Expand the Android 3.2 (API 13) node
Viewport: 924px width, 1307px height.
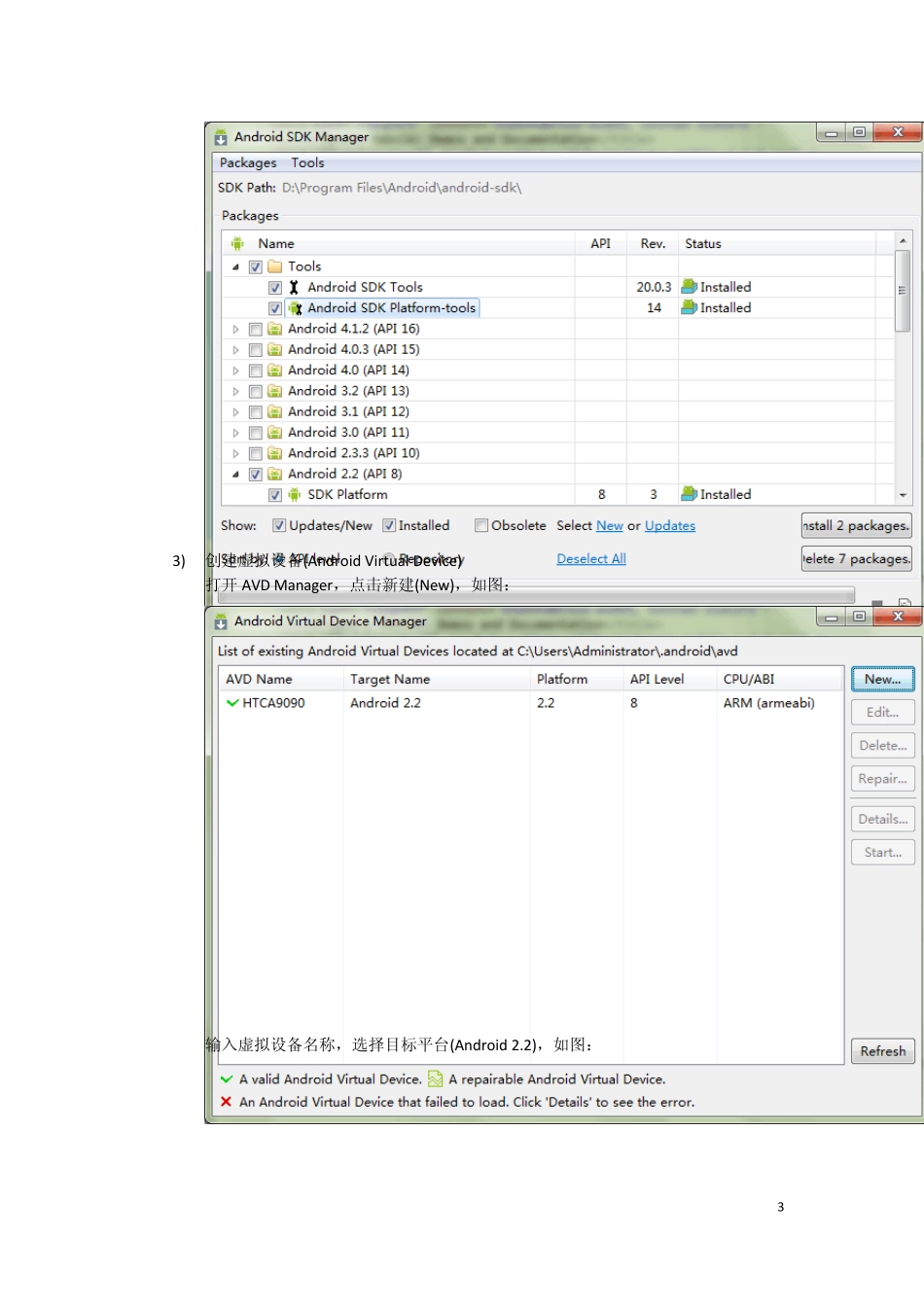[x=235, y=392]
